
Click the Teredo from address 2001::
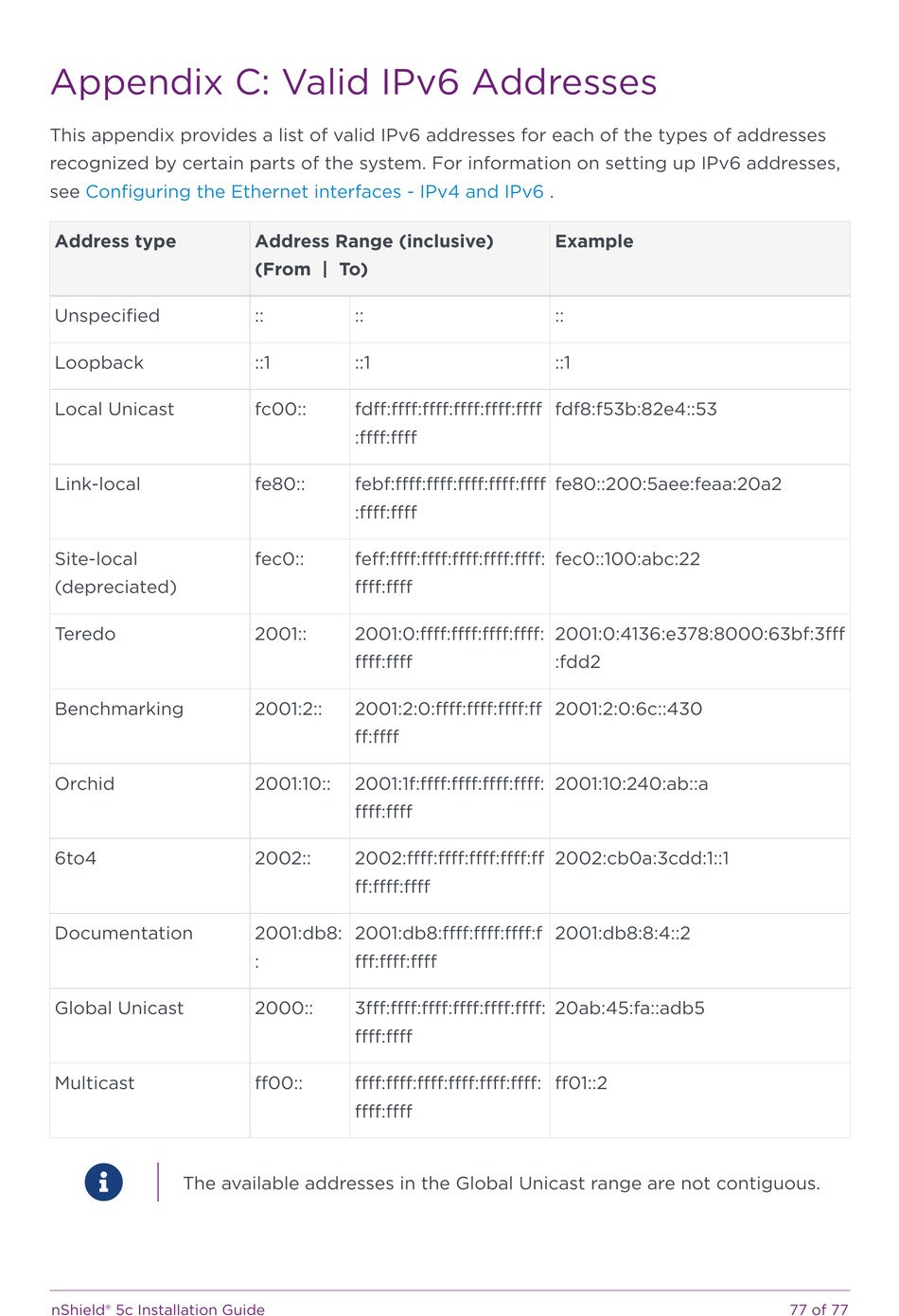click(280, 634)
